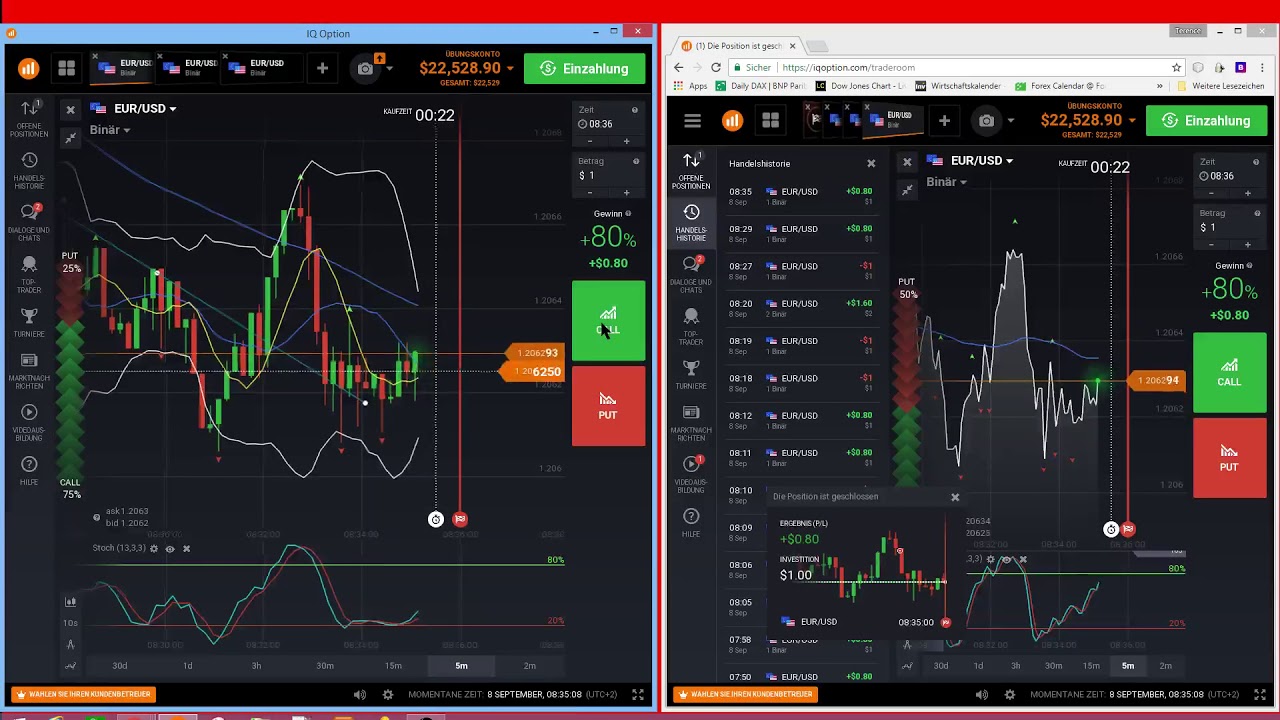Viewport: 1280px width, 720px height.
Task: Remove Stoch indicator with its X icon
Action: pos(186,548)
